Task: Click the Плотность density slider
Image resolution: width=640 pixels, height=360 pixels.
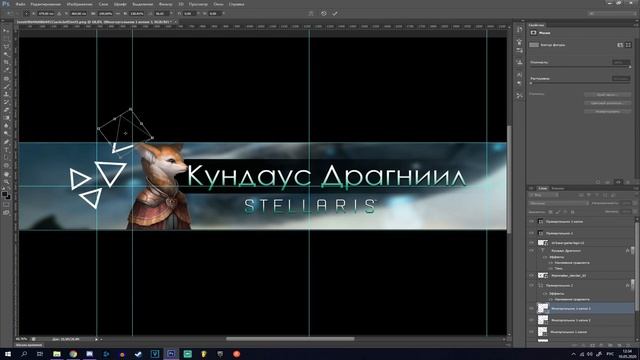Action: [x=580, y=67]
